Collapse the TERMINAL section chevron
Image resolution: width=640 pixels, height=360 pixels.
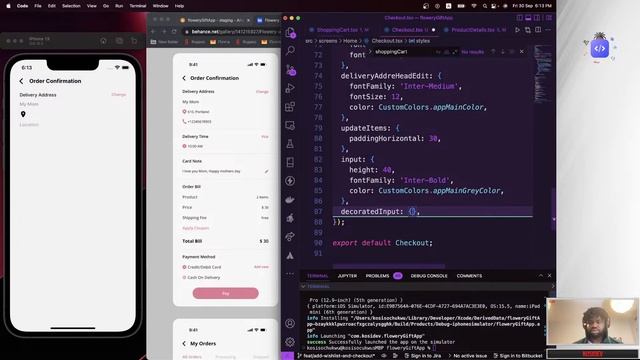[x=303, y=287]
